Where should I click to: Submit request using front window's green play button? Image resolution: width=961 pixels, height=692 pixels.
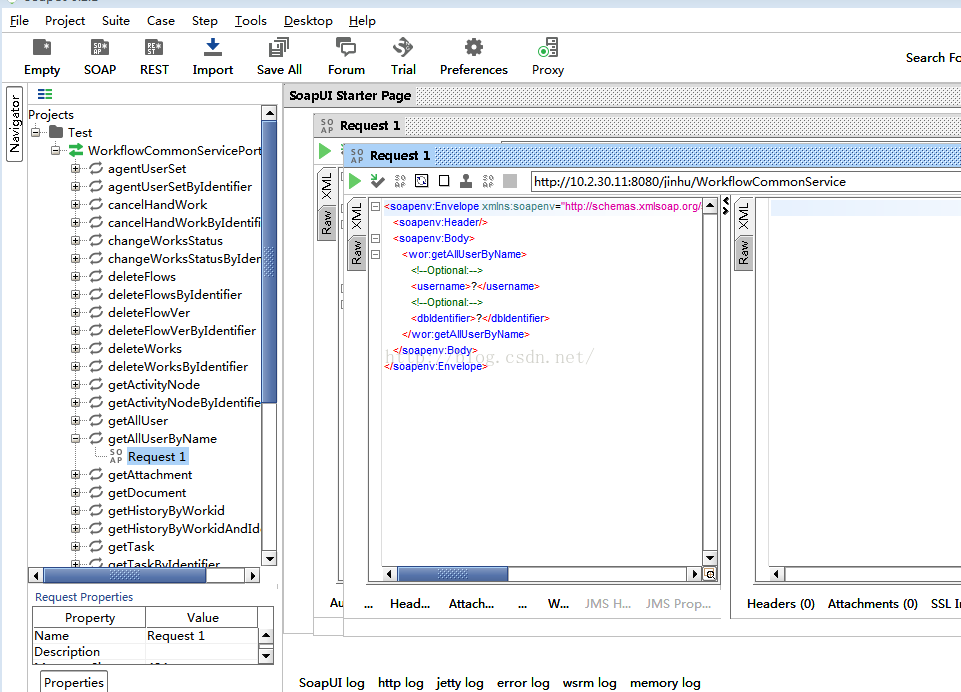pos(355,181)
